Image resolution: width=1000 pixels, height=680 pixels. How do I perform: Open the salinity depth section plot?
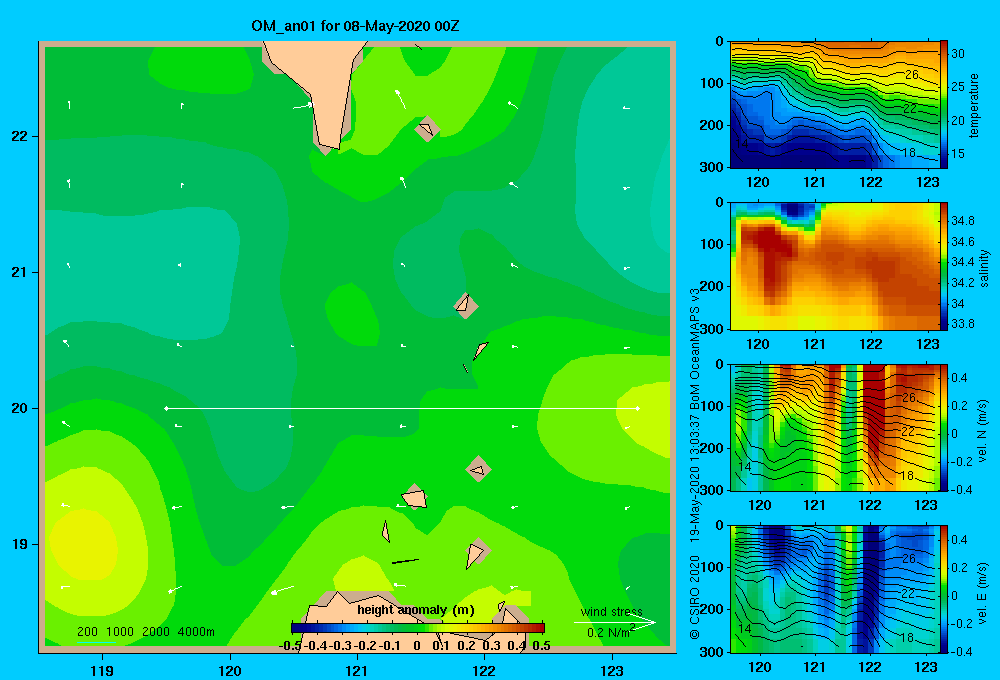(834, 266)
